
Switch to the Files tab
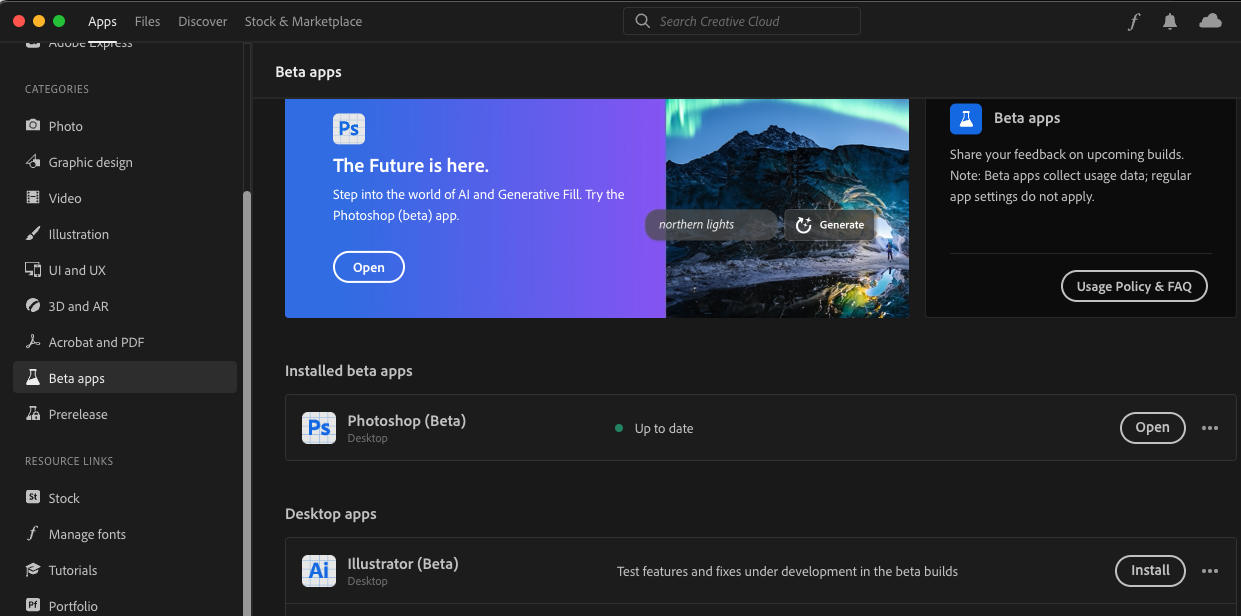(147, 20)
